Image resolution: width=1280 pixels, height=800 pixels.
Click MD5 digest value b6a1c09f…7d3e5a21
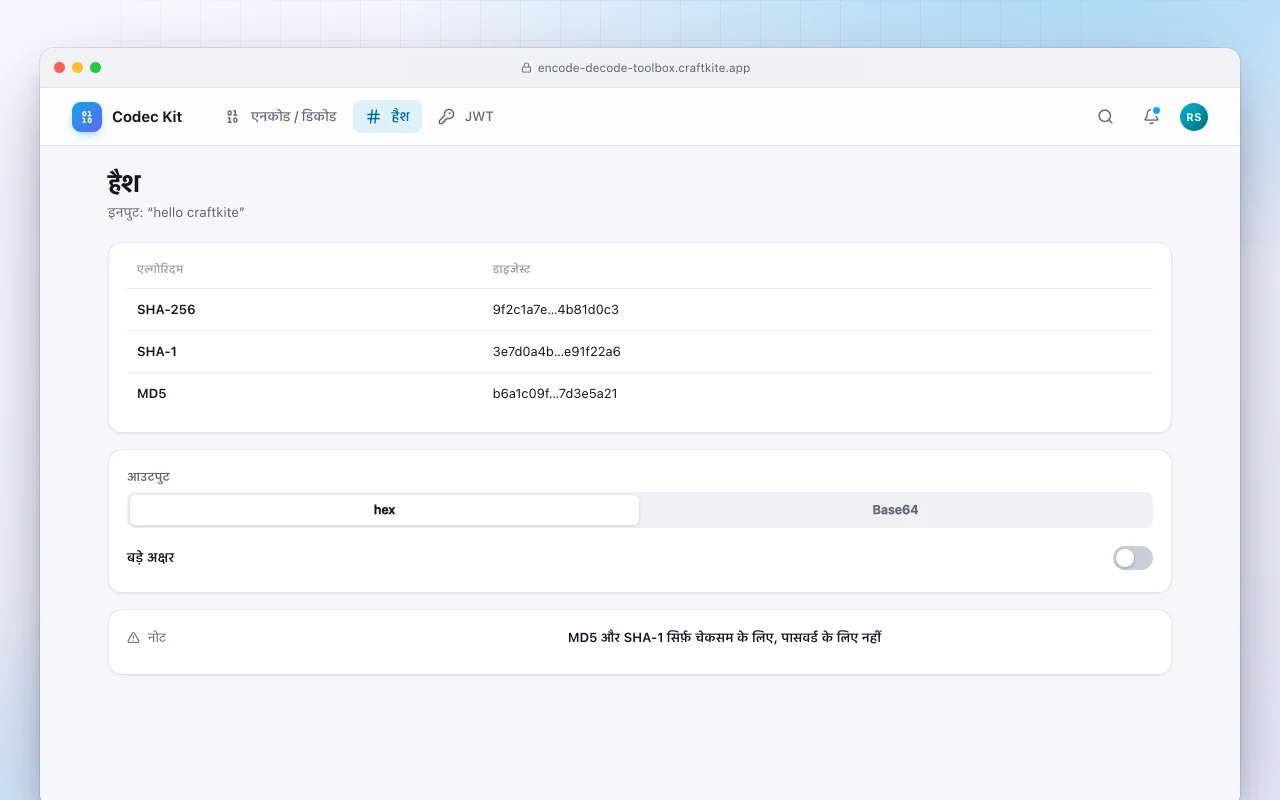pyautogui.click(x=555, y=394)
